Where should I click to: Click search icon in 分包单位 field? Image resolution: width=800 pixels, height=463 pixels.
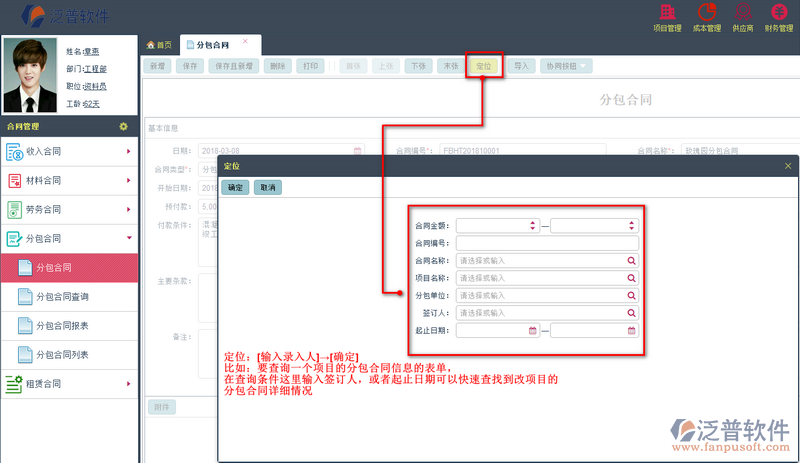pos(631,296)
